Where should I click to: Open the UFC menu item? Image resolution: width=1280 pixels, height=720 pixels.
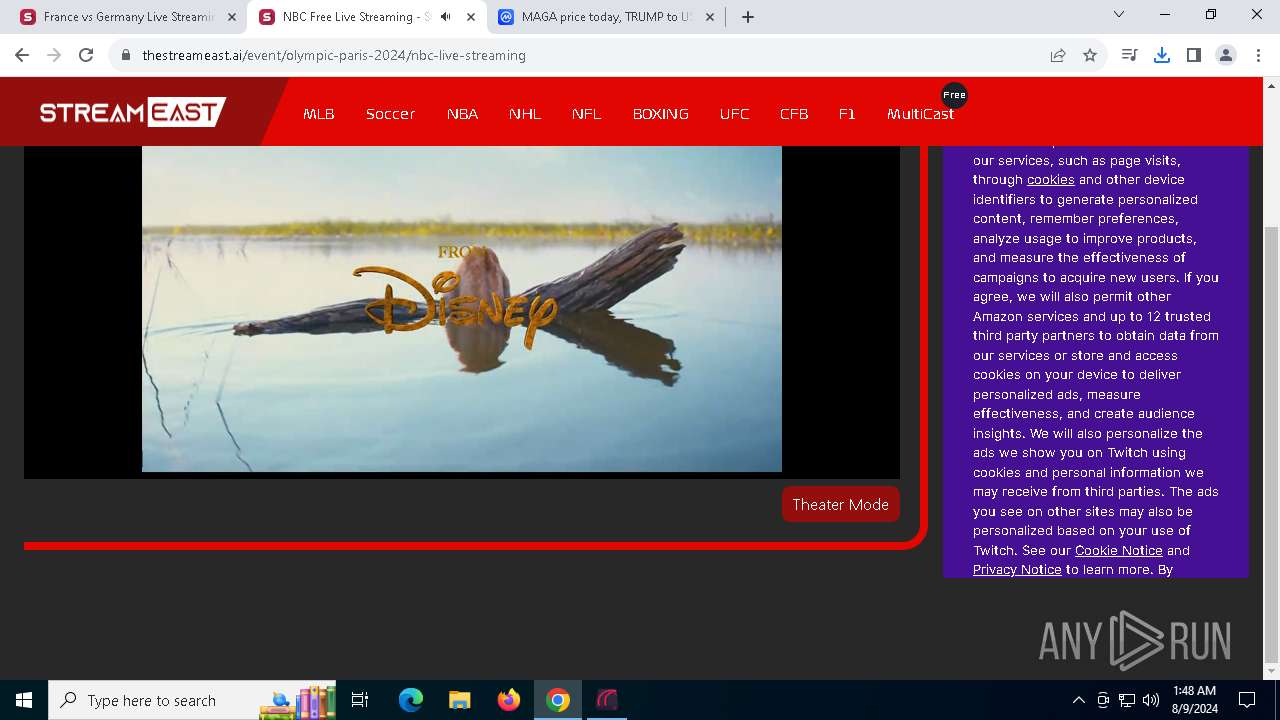coord(734,114)
